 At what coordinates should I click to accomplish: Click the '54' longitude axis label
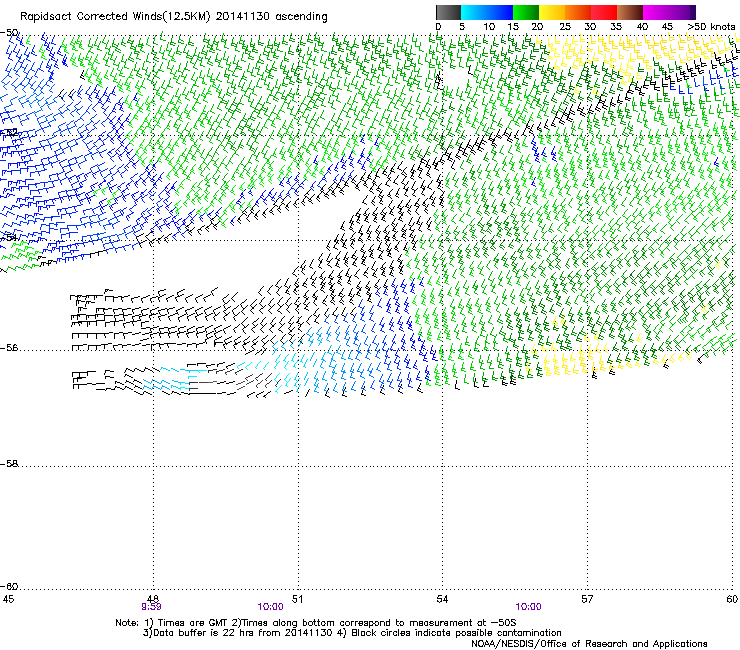(x=442, y=599)
